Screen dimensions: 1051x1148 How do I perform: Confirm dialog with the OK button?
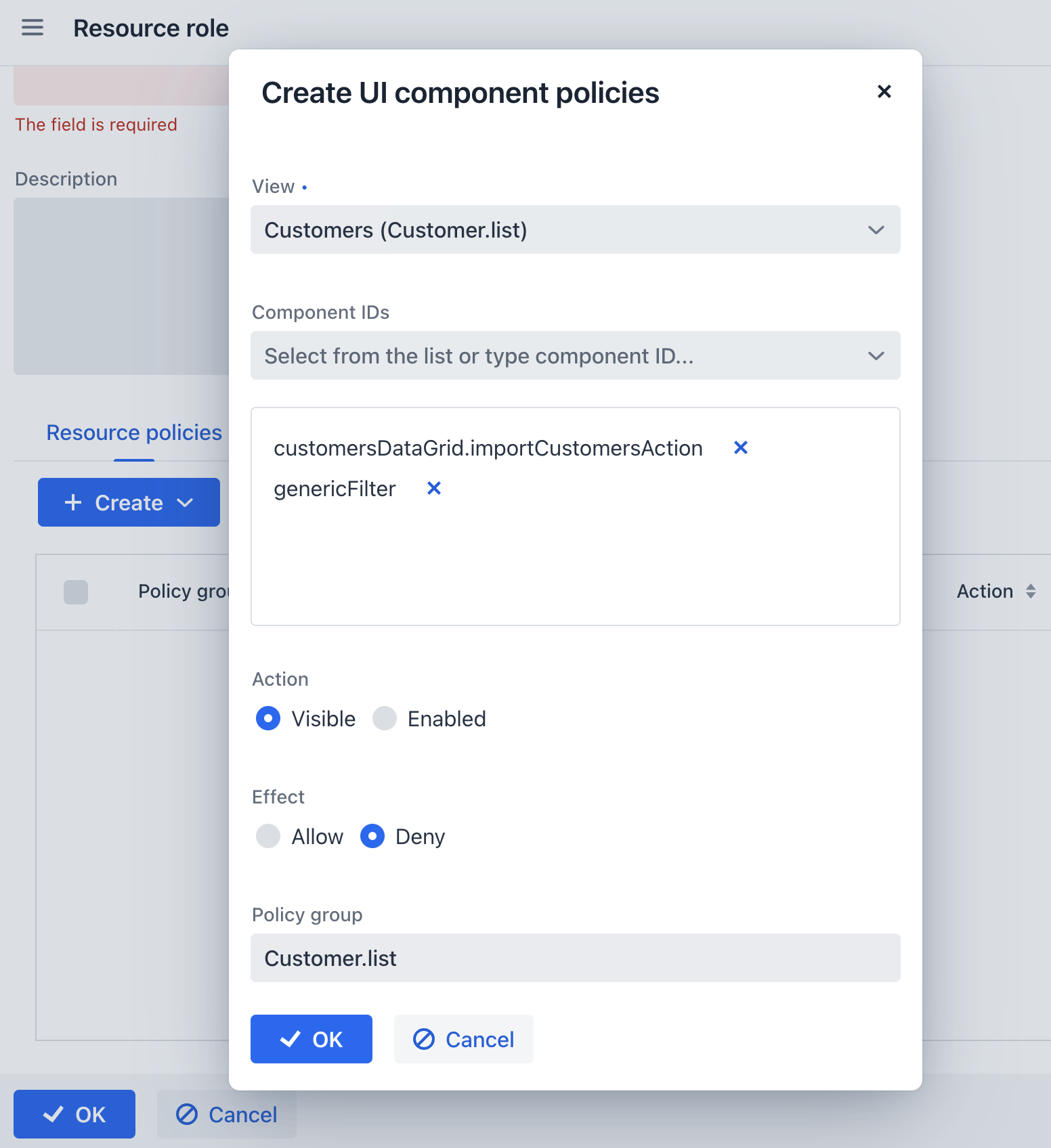coord(311,1039)
